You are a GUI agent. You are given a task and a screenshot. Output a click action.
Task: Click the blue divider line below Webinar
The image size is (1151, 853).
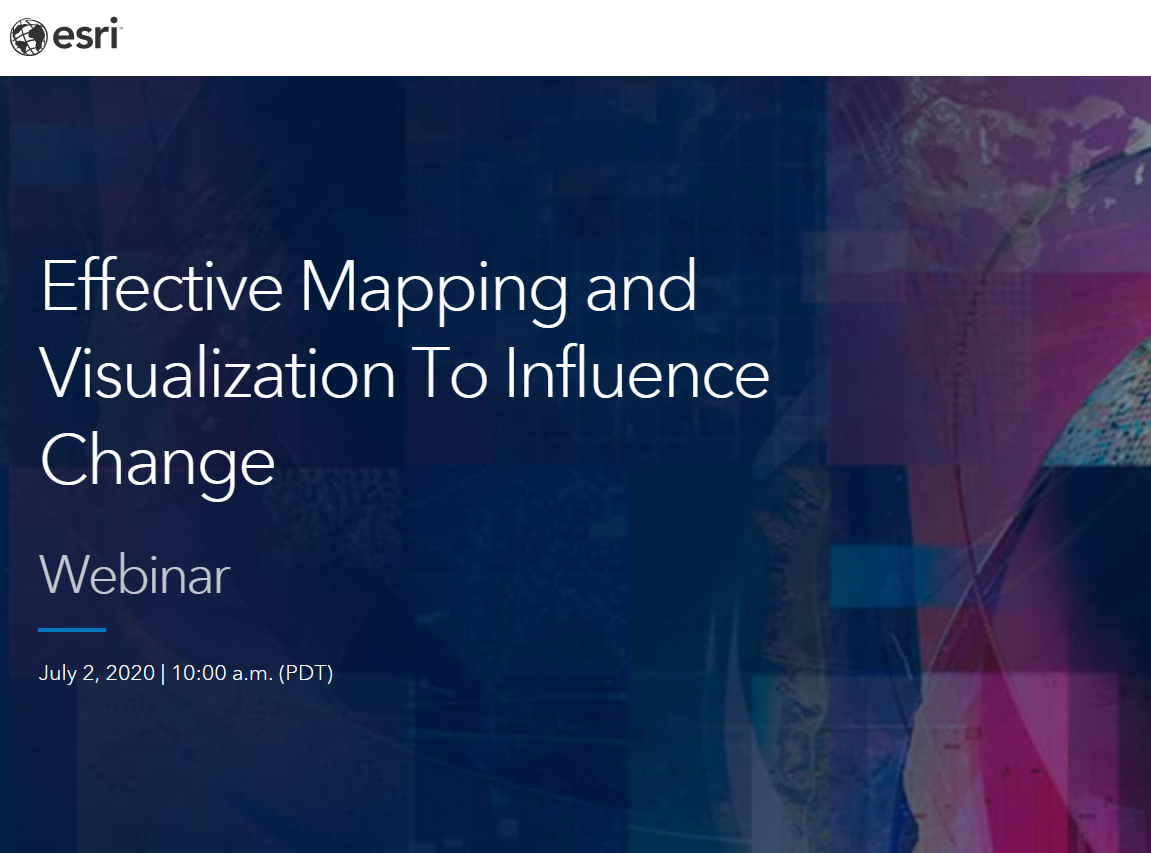72,630
